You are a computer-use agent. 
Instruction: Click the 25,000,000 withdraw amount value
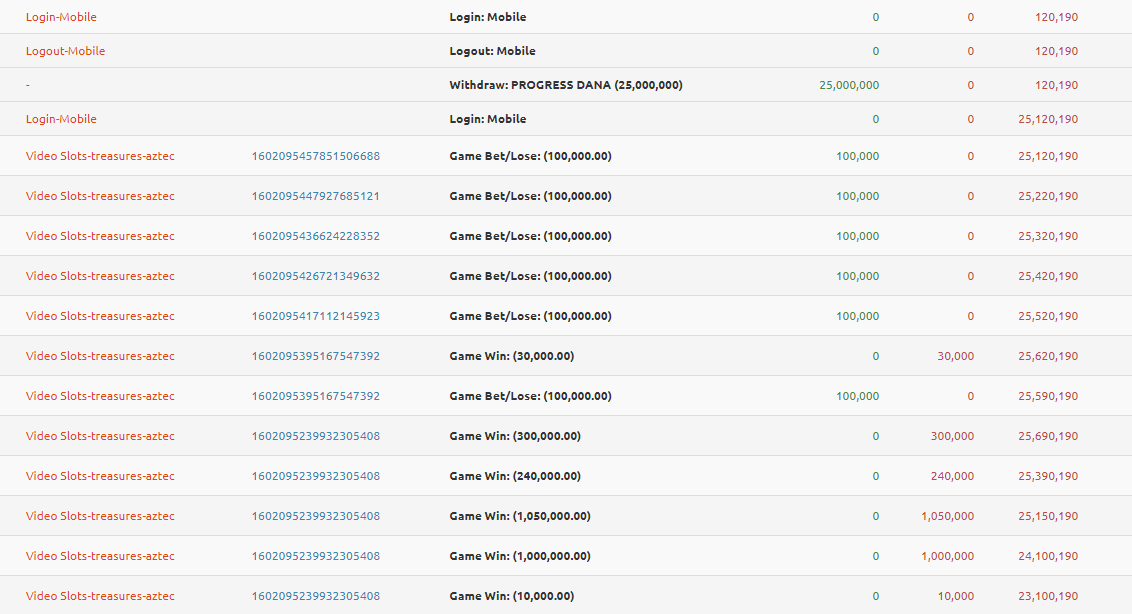849,85
